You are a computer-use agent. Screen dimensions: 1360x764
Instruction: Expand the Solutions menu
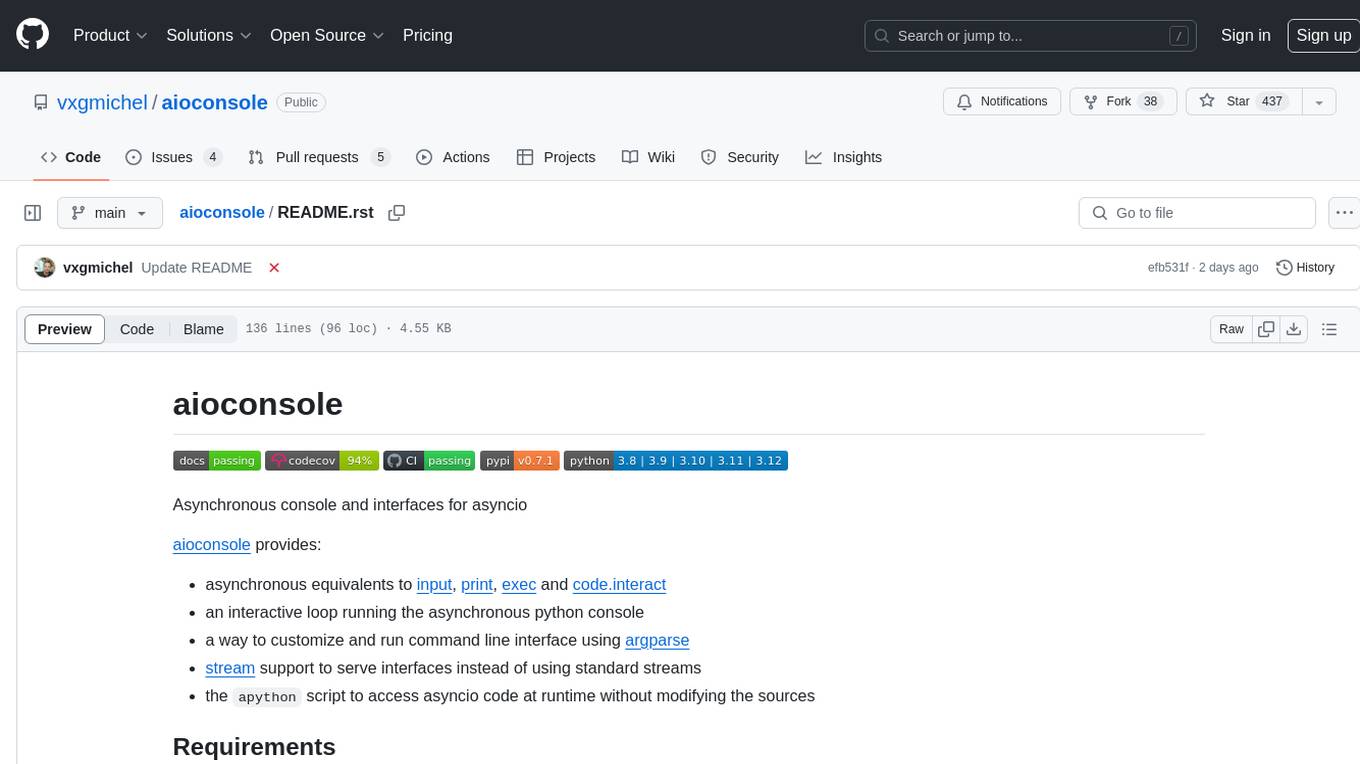coord(209,35)
